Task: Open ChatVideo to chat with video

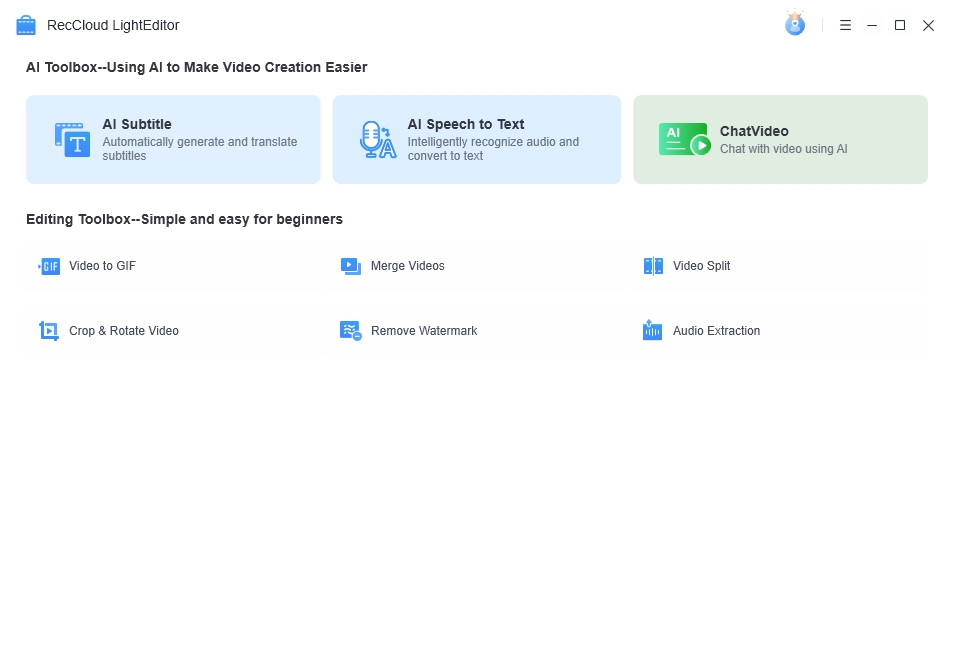Action: point(780,139)
